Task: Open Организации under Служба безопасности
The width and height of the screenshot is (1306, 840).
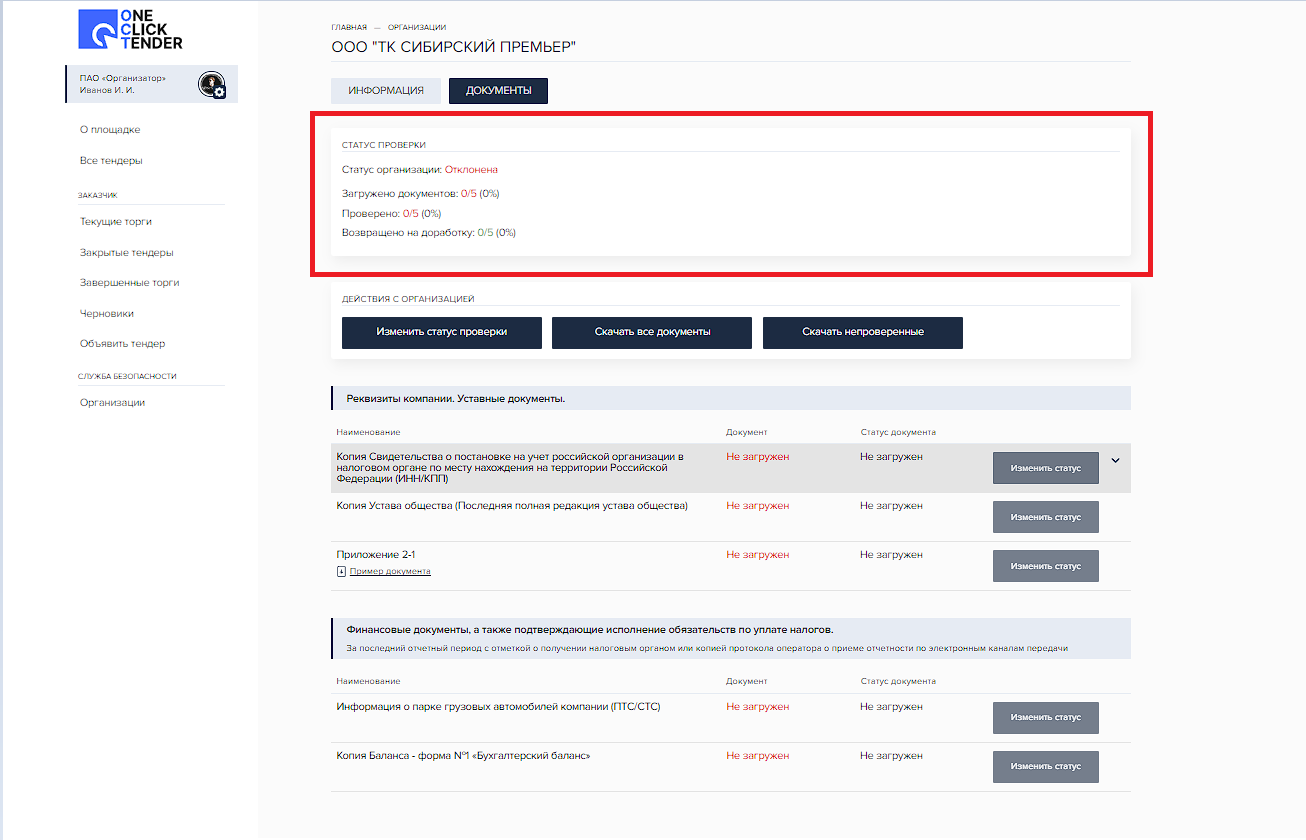Action: (x=112, y=403)
